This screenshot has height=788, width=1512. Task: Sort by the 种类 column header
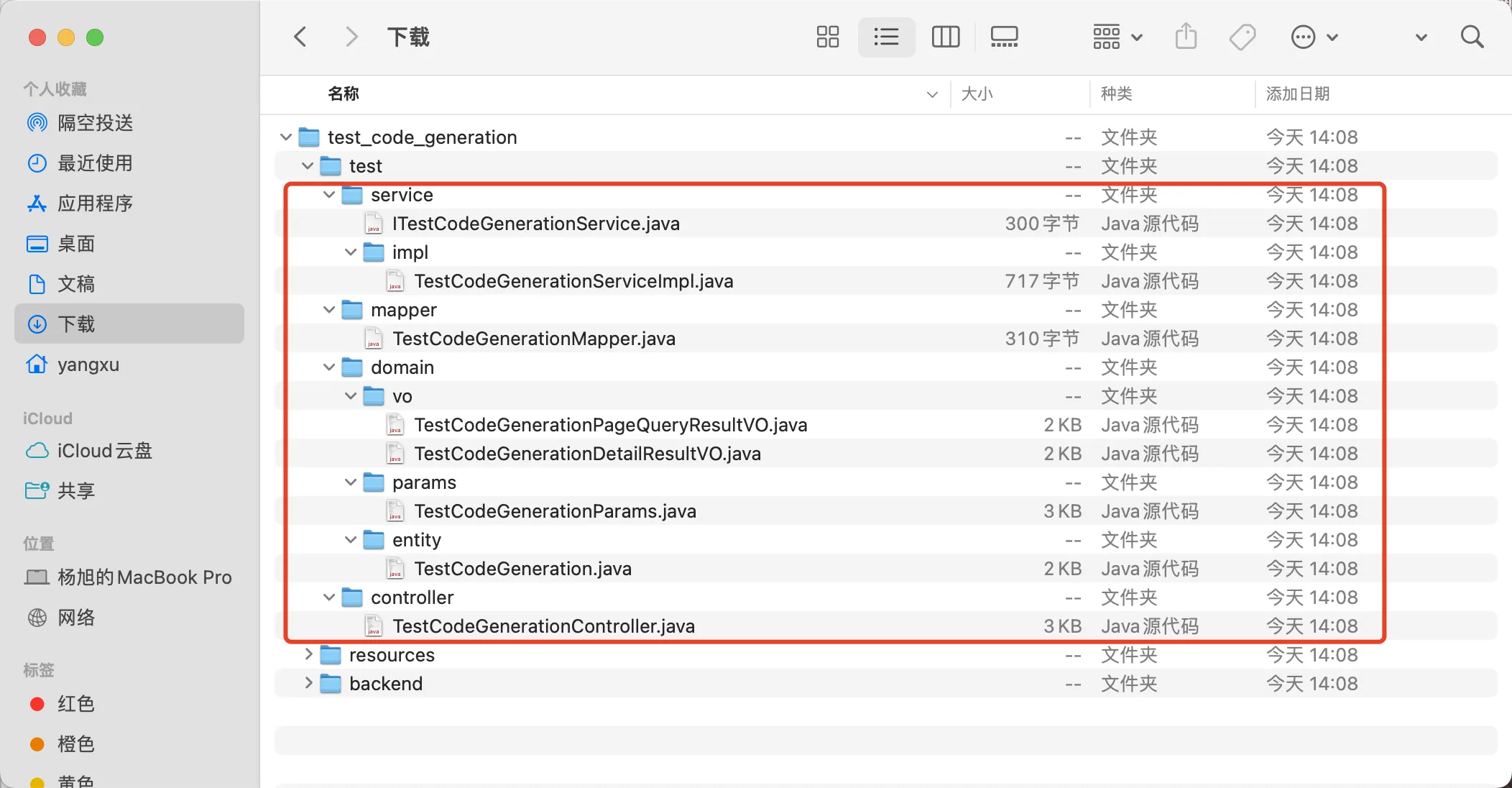(1117, 93)
